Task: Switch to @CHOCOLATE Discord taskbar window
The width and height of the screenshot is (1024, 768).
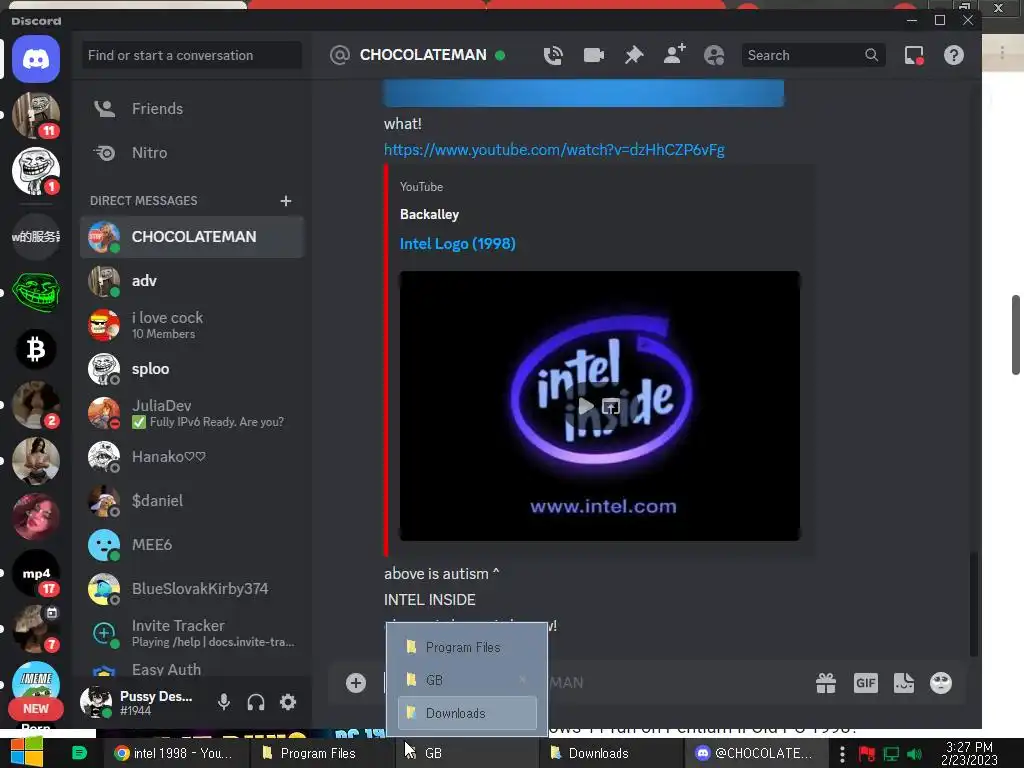Action: point(755,753)
